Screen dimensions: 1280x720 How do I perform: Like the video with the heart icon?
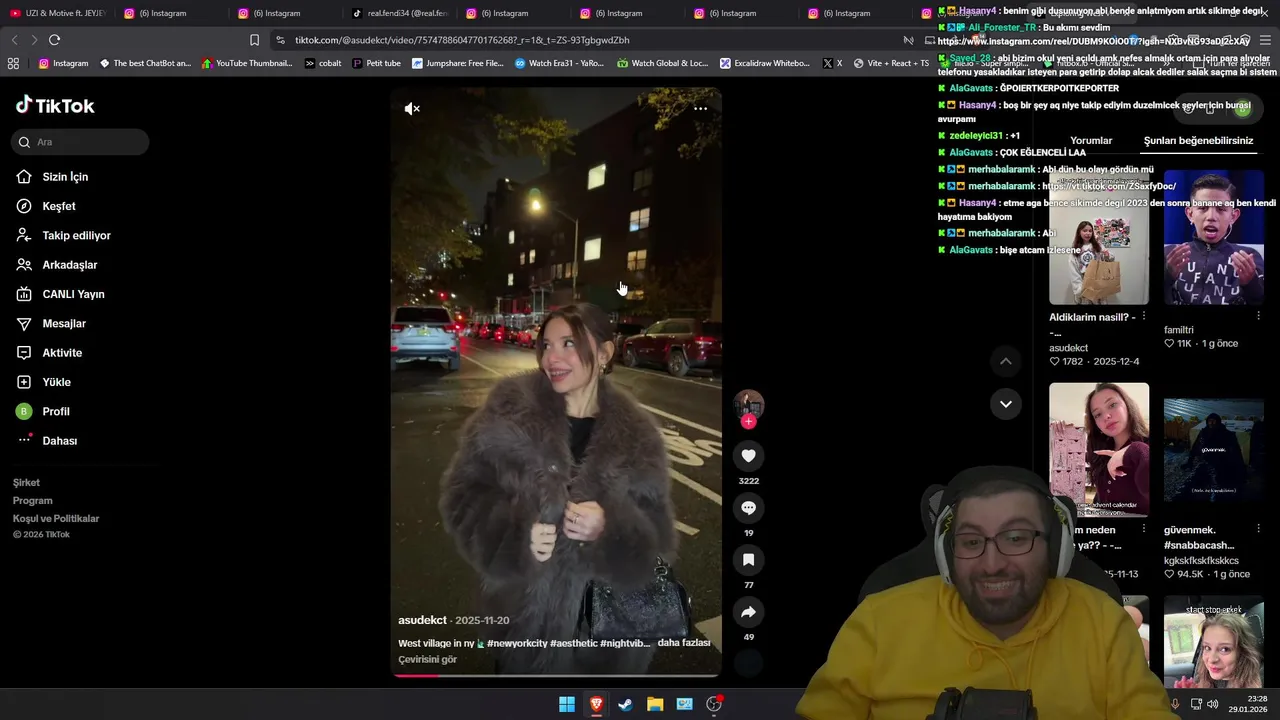748,456
